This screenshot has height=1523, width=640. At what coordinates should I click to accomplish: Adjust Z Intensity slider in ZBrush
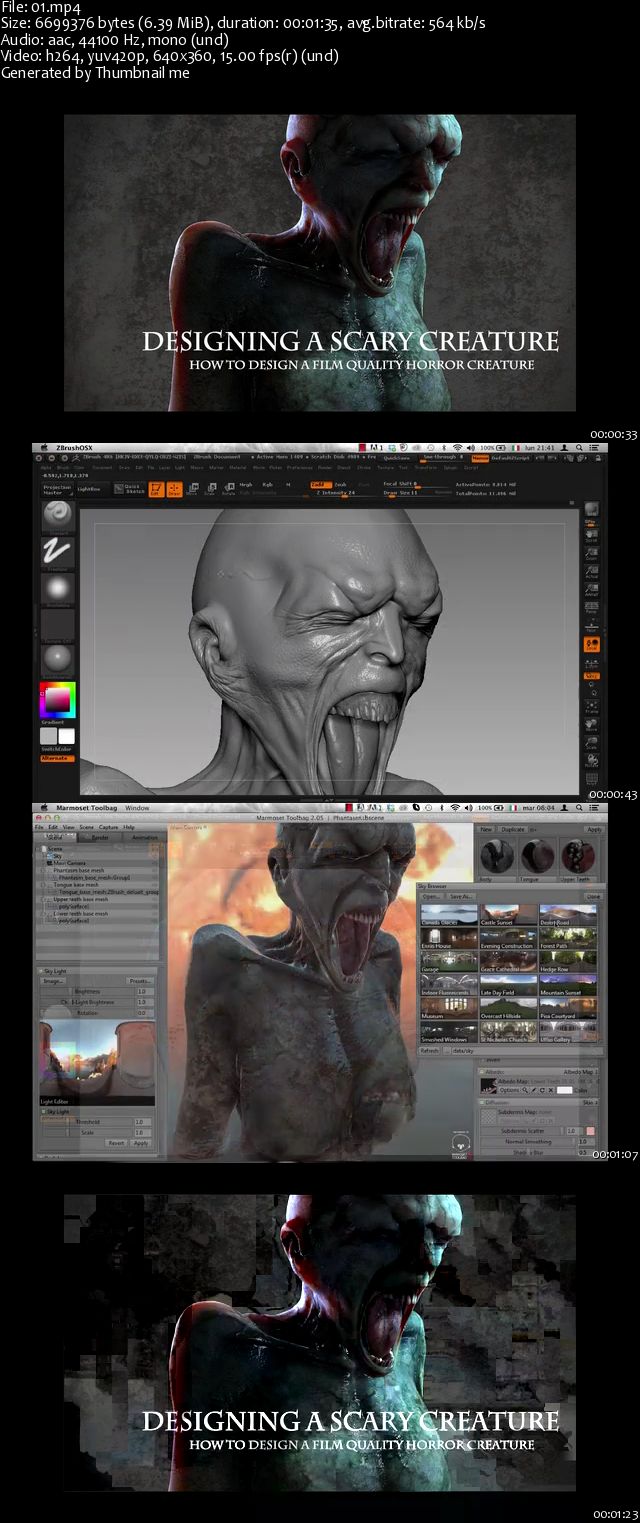pyautogui.click(x=337, y=493)
